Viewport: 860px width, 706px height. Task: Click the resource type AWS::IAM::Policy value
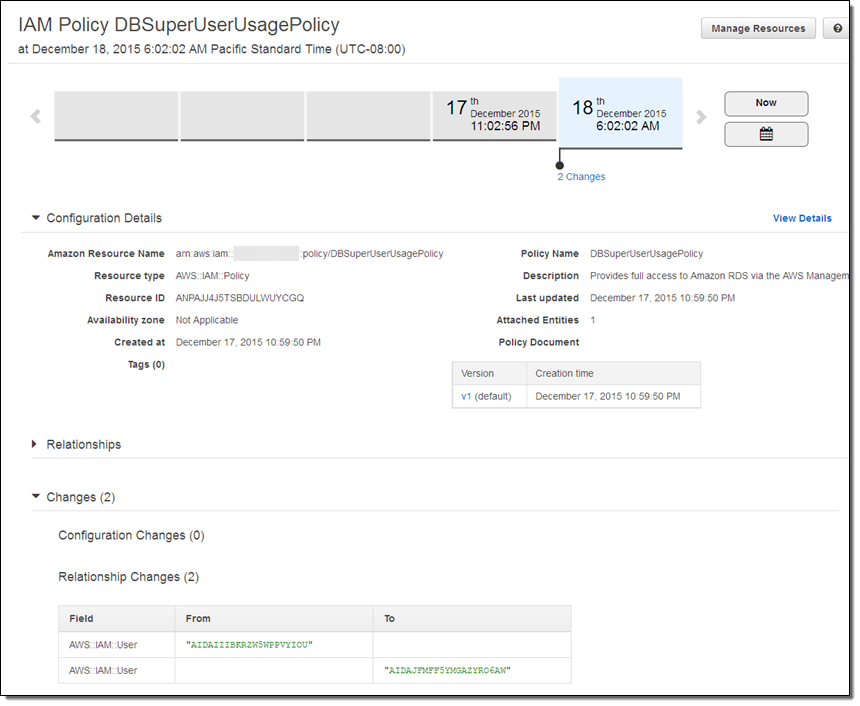(x=212, y=276)
